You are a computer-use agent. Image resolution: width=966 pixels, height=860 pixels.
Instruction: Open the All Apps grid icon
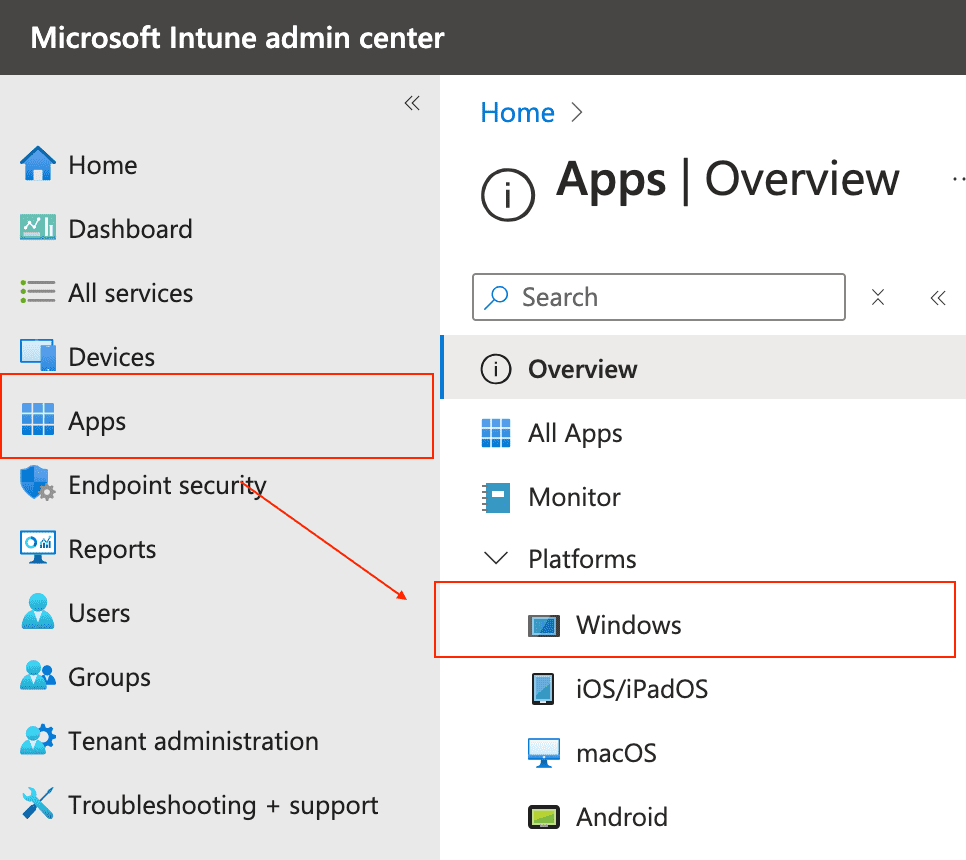(x=495, y=433)
